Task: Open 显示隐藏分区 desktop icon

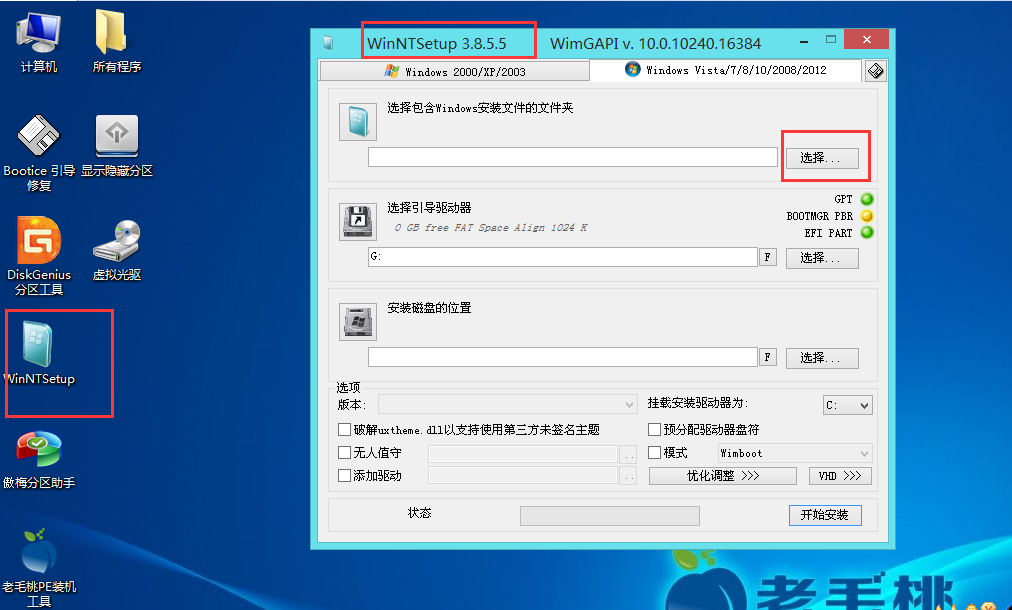Action: point(117,145)
